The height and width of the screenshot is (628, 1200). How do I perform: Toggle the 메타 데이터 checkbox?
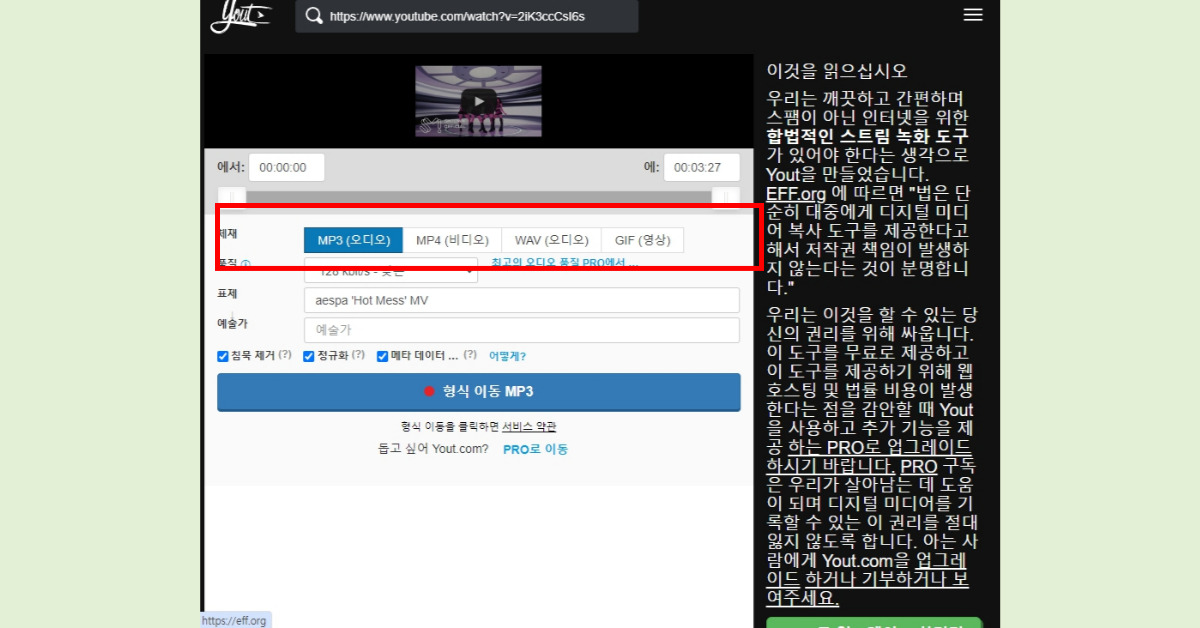pos(382,356)
